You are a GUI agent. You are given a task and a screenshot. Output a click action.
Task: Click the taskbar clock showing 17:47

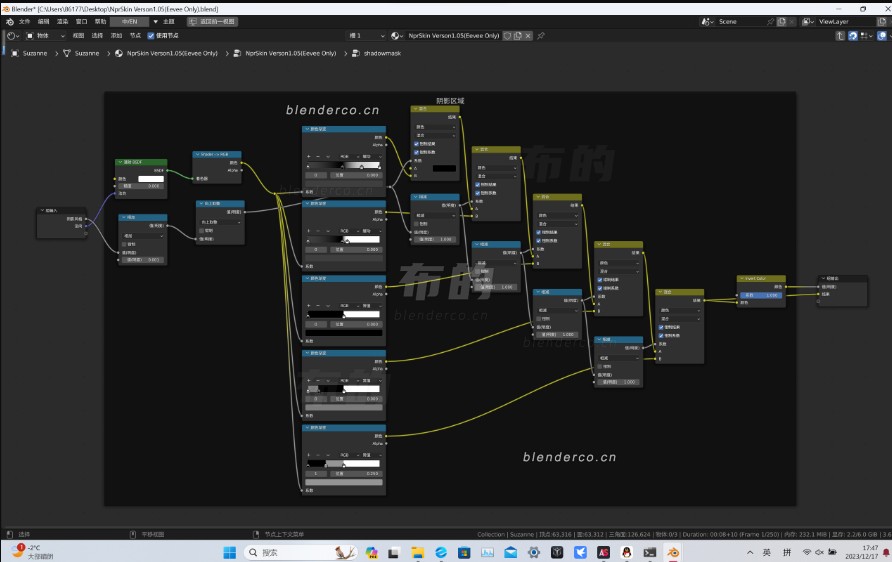(x=861, y=552)
